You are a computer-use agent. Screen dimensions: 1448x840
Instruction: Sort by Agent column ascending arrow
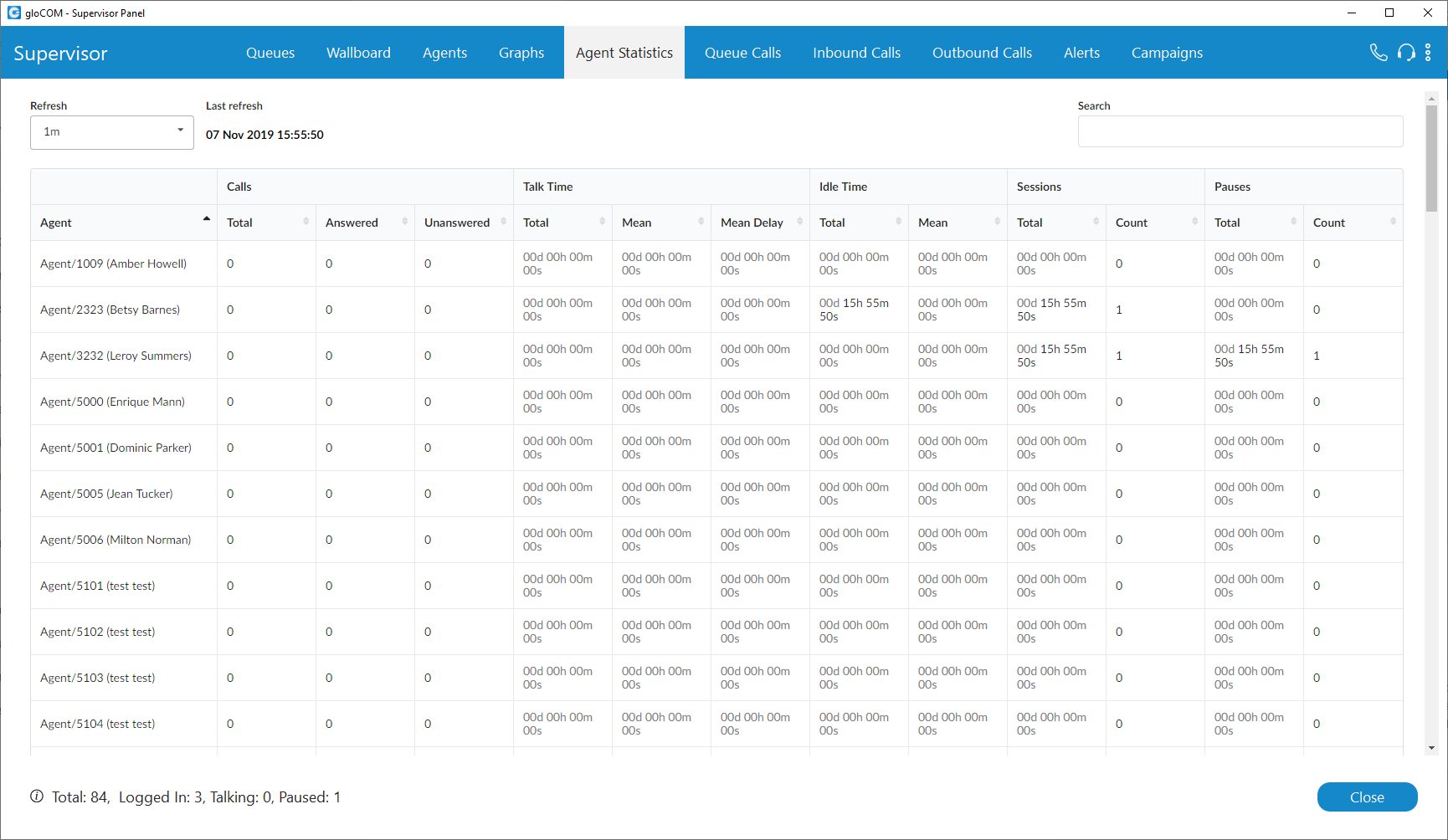tap(206, 219)
